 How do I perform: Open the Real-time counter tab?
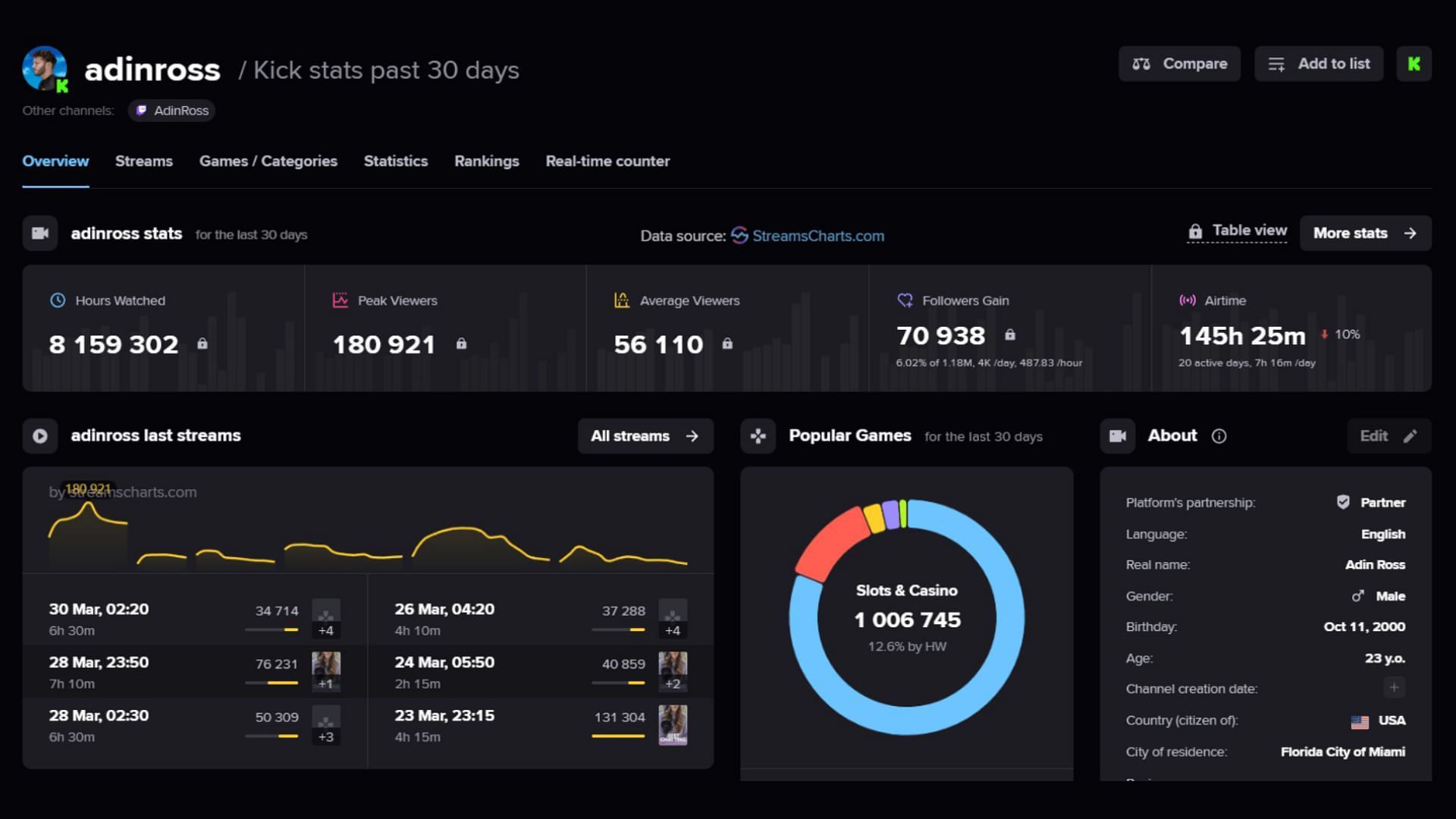pos(608,162)
